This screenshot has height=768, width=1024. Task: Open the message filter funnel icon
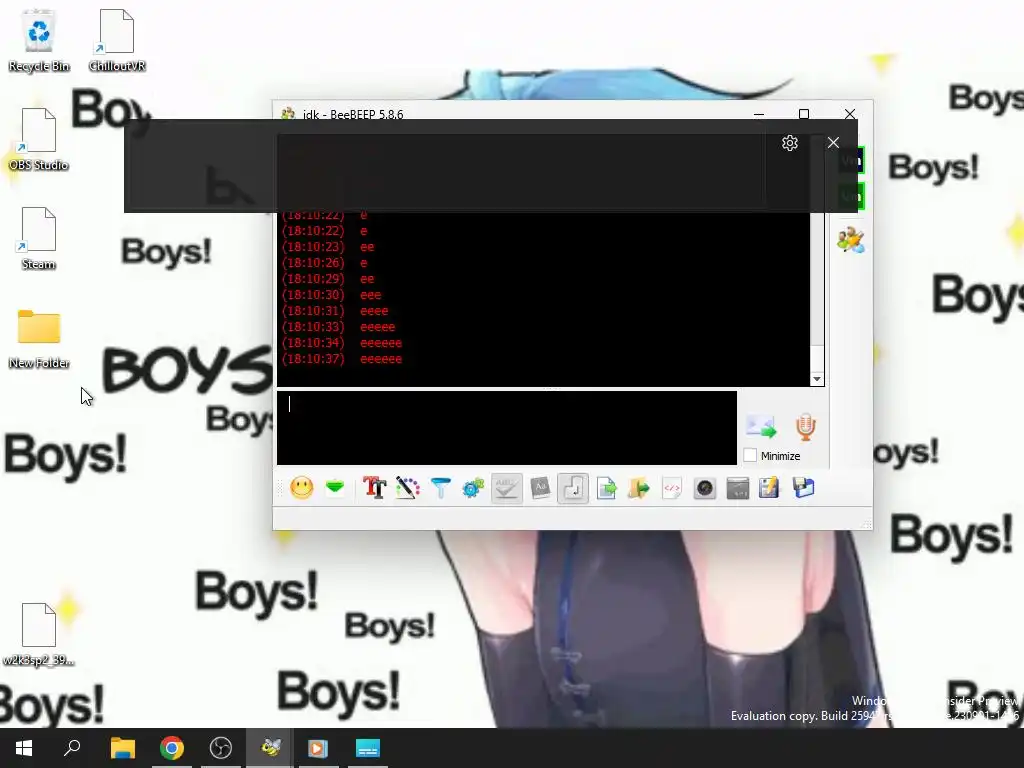[441, 488]
